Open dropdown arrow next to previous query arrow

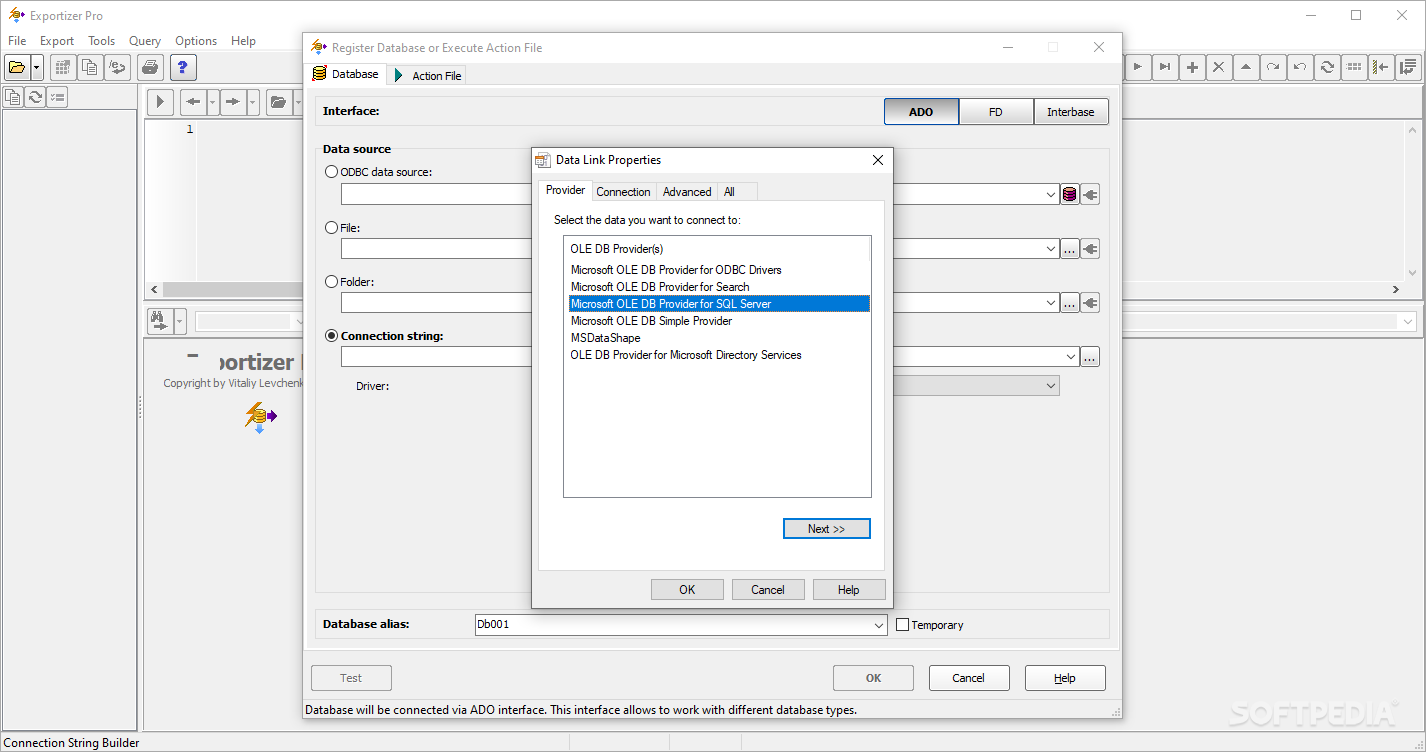pyautogui.click(x=212, y=101)
